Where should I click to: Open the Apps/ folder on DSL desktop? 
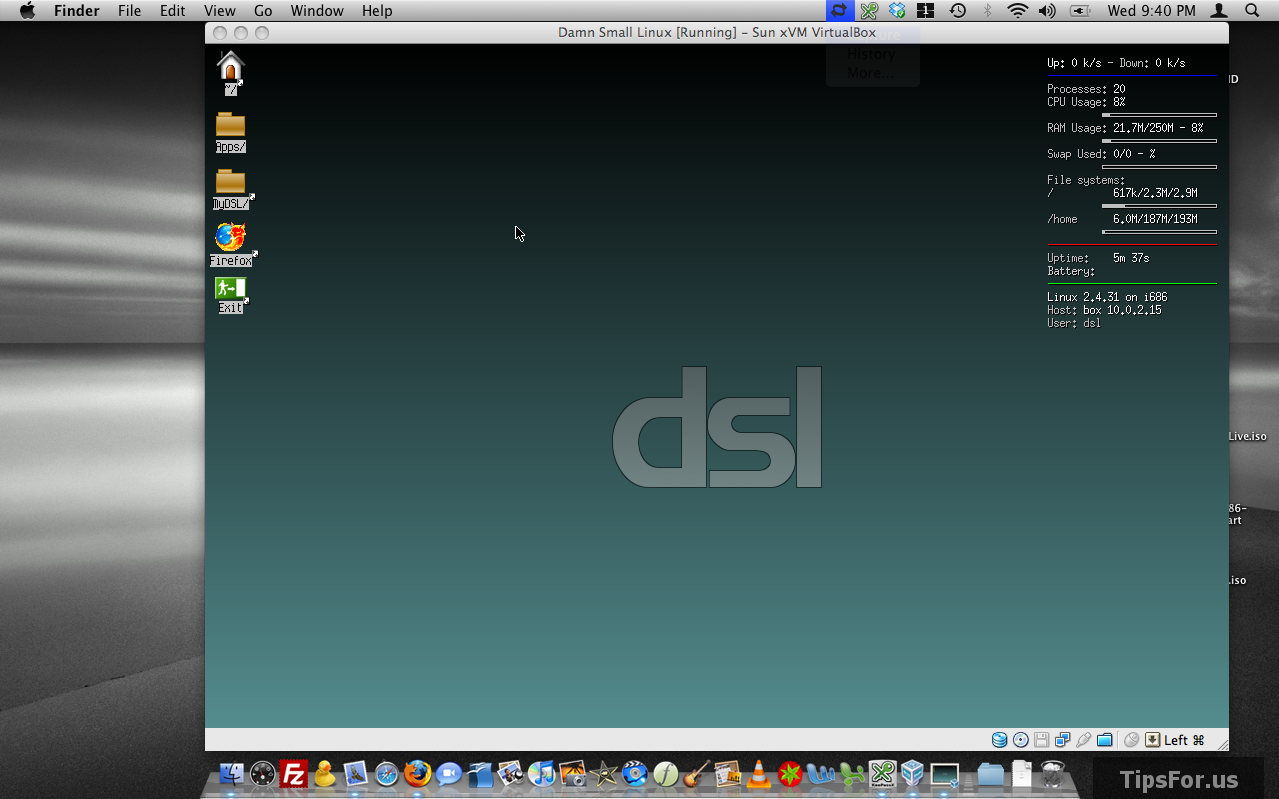tap(230, 125)
